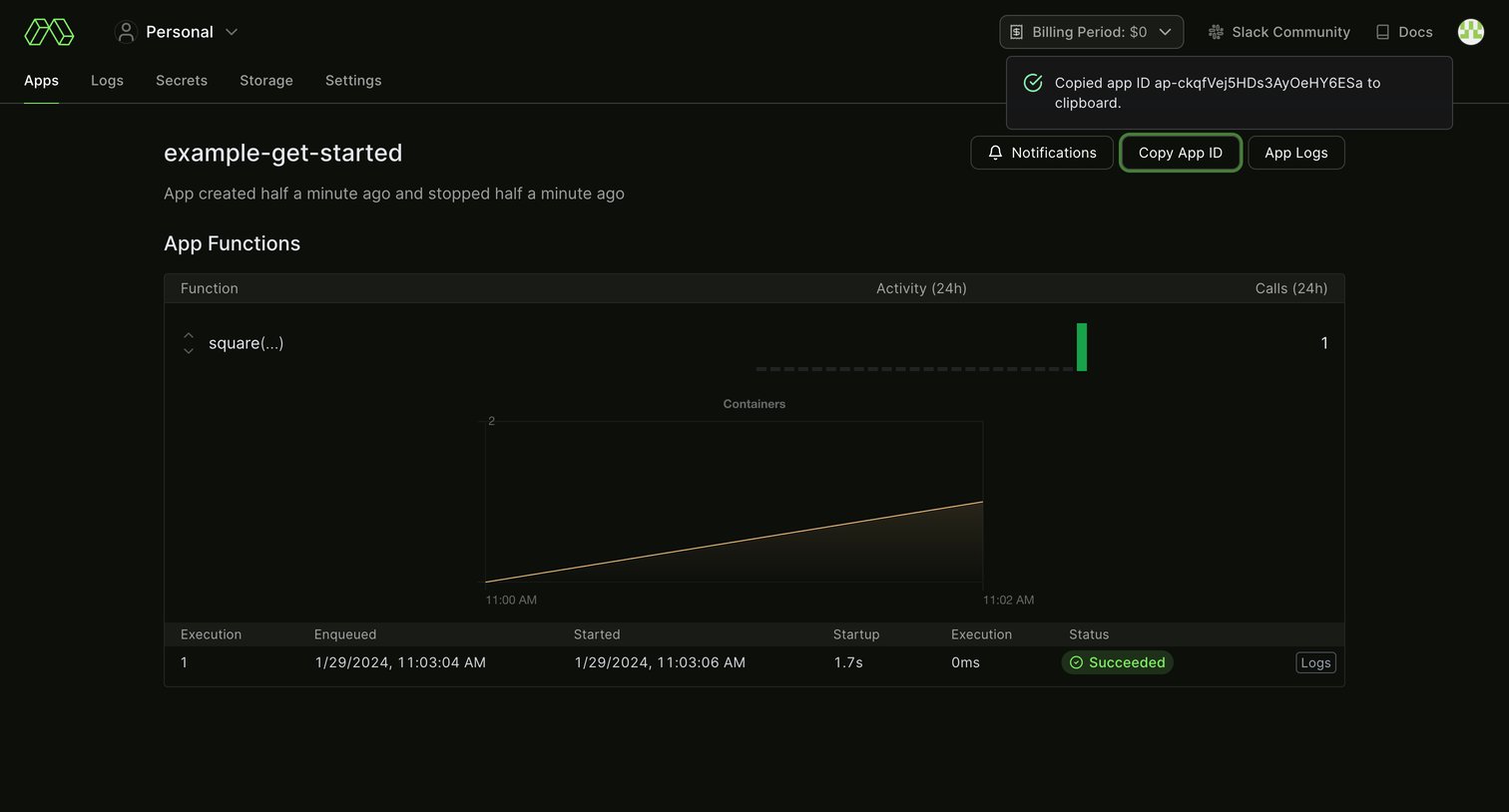
Task: Click the success checkmark in the toast
Action: point(1033,83)
